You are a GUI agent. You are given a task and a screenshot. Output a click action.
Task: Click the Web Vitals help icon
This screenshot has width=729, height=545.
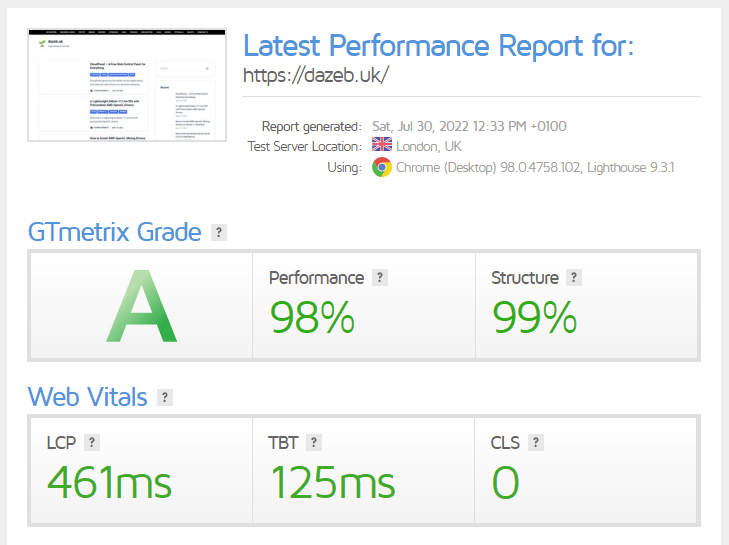[165, 397]
